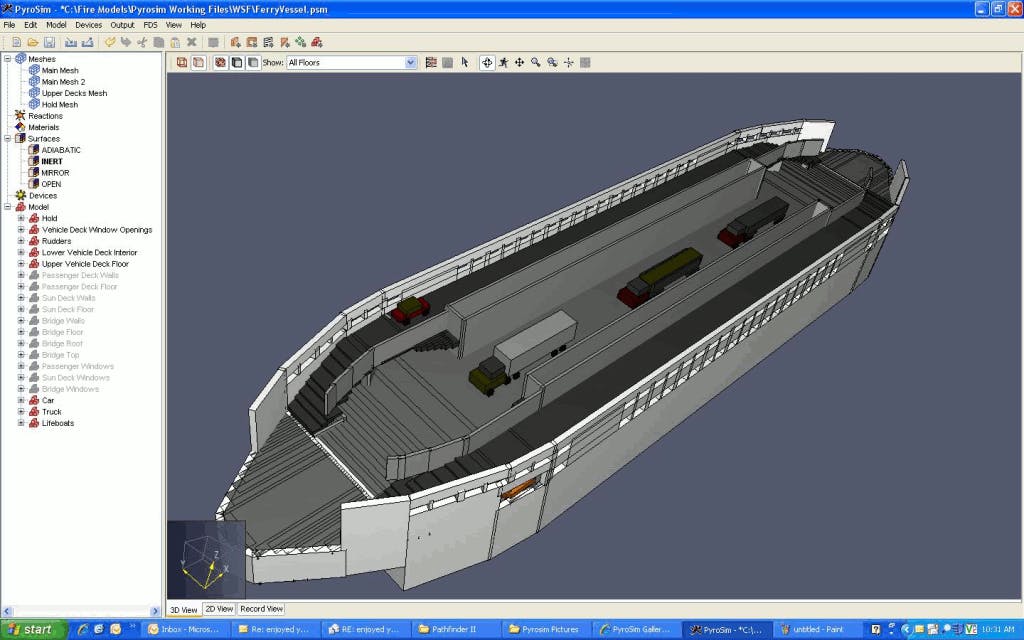Expand the Truck node in Model tree
Screen dimensions: 1024x640
[21, 412]
